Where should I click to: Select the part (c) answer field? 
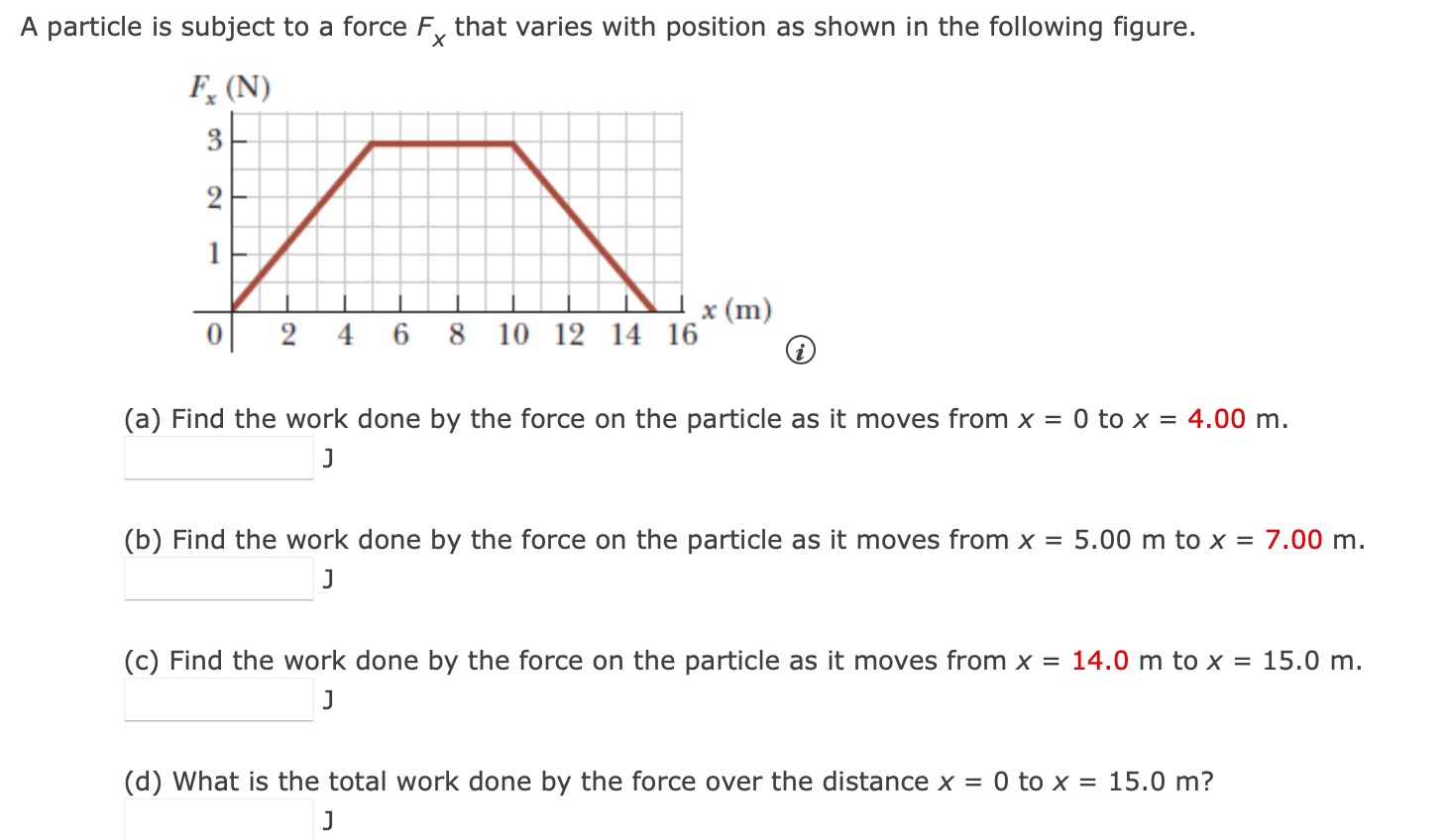click(x=218, y=699)
